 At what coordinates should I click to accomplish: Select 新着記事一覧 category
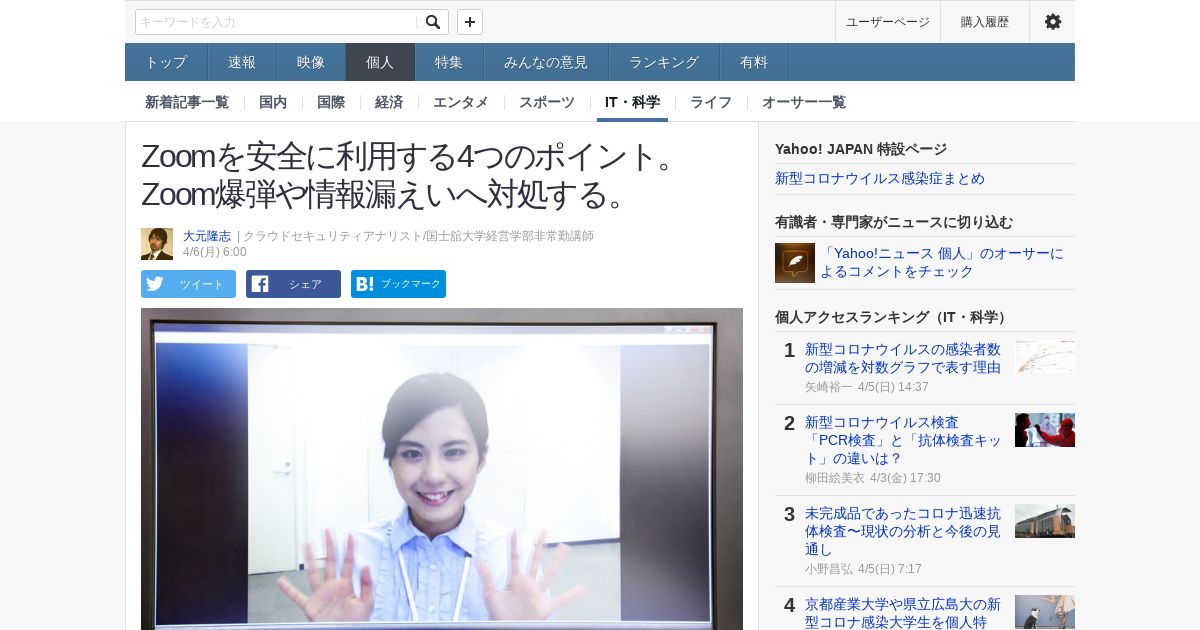click(x=187, y=102)
